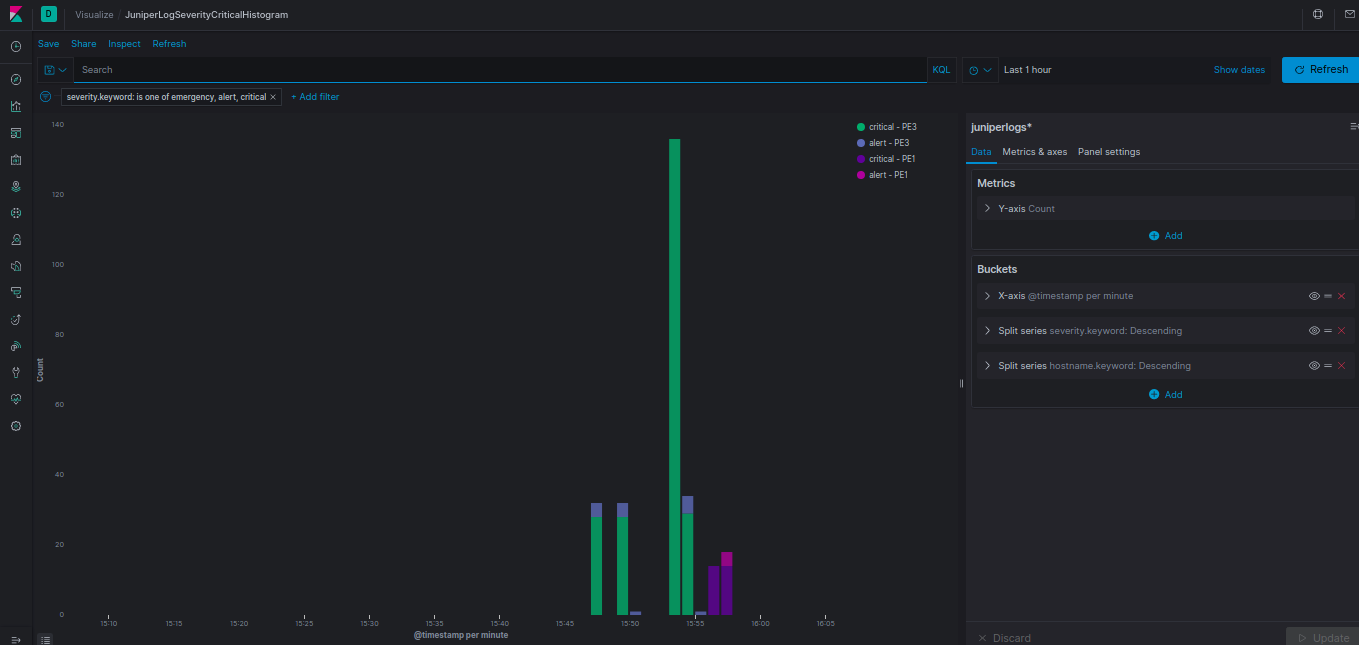Open the Dashboard sidebar icon
1359x645 pixels.
[x=16, y=133]
